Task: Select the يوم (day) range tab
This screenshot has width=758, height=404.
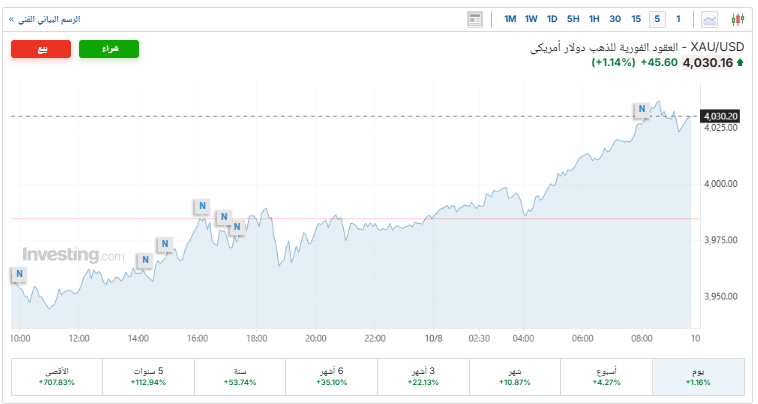Action: click(x=698, y=376)
